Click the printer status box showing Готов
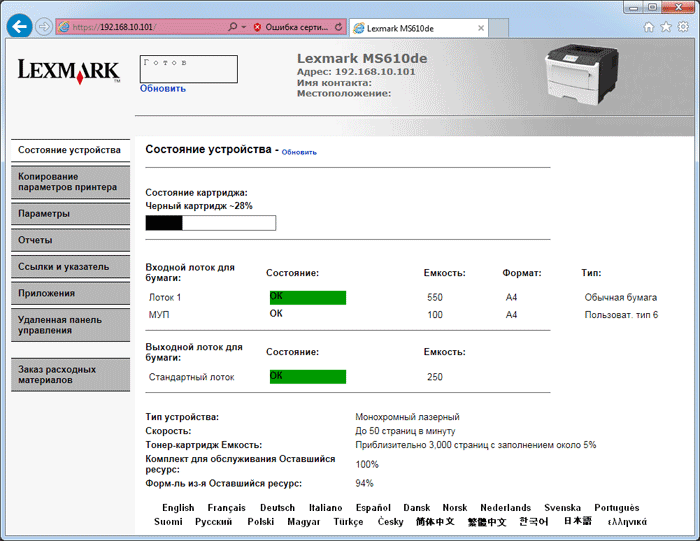Viewport: 700px width, 541px height. pyautogui.click(x=188, y=69)
